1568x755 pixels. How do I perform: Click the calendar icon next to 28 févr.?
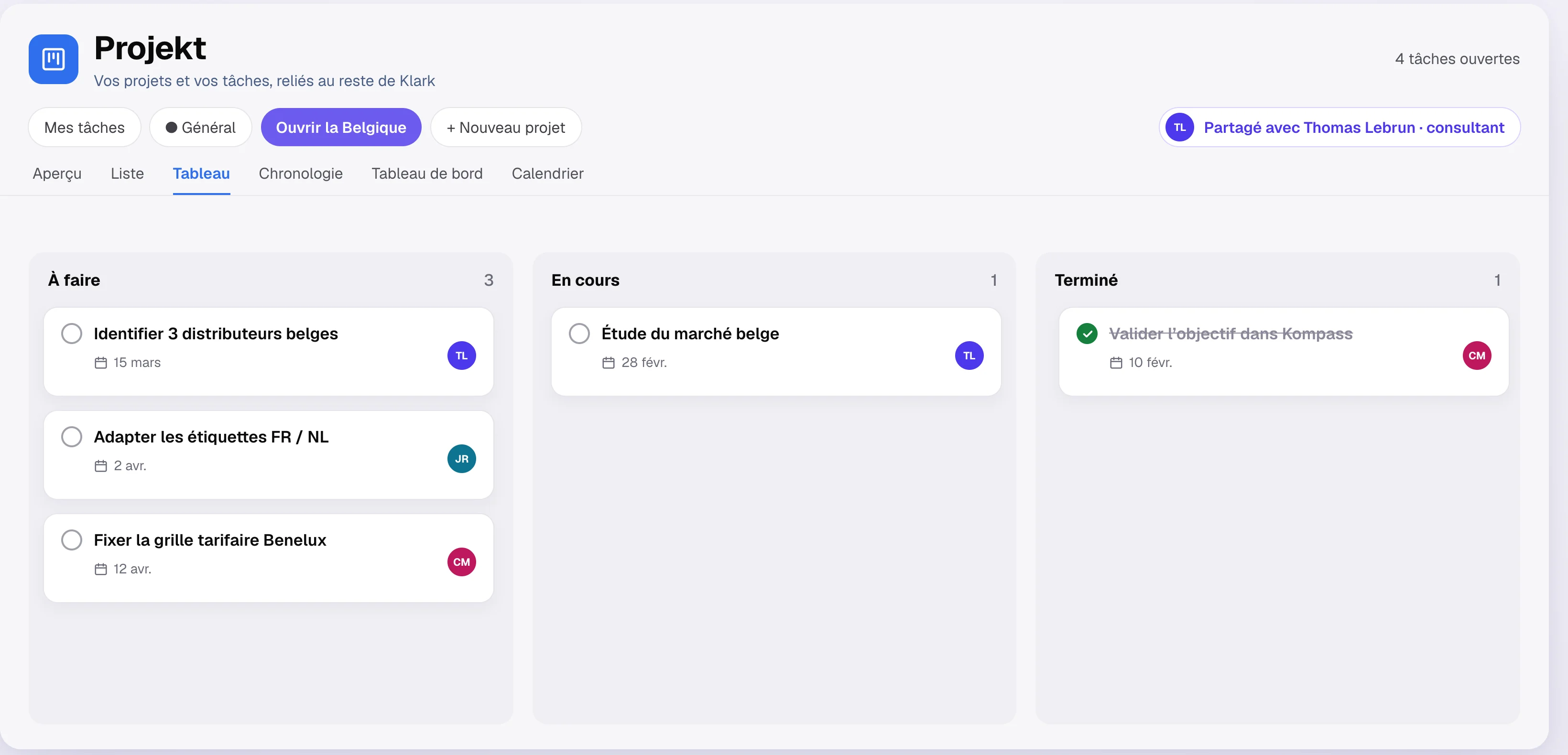coord(609,363)
